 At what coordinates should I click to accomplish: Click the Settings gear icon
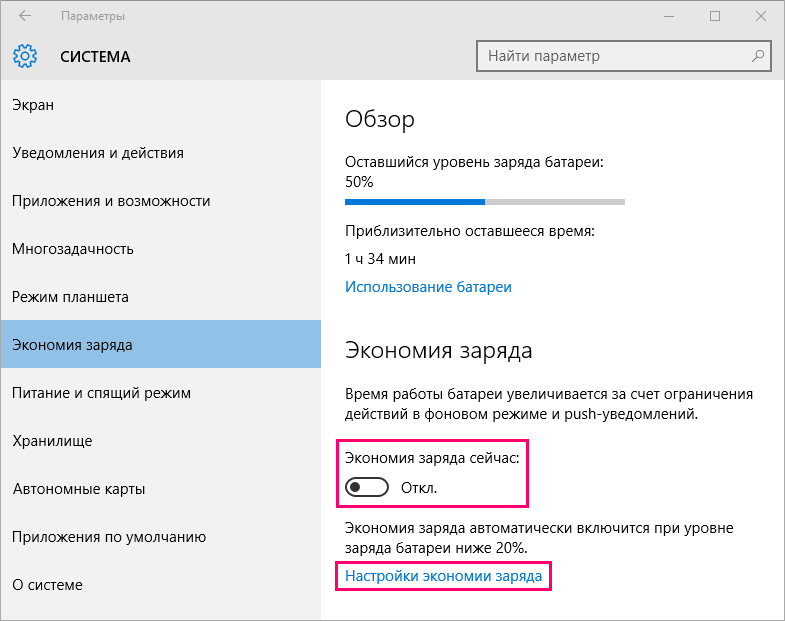click(25, 56)
